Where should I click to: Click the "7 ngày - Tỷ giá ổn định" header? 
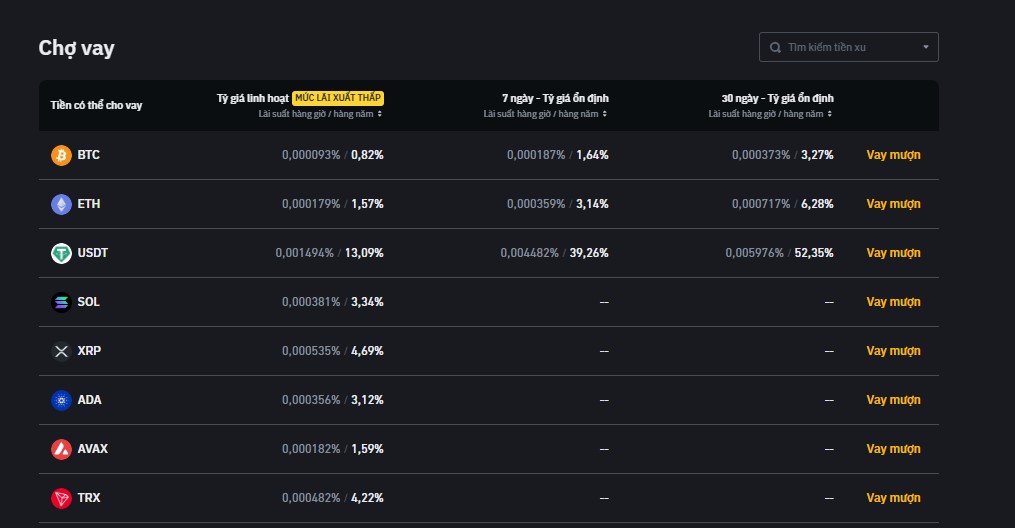555,98
